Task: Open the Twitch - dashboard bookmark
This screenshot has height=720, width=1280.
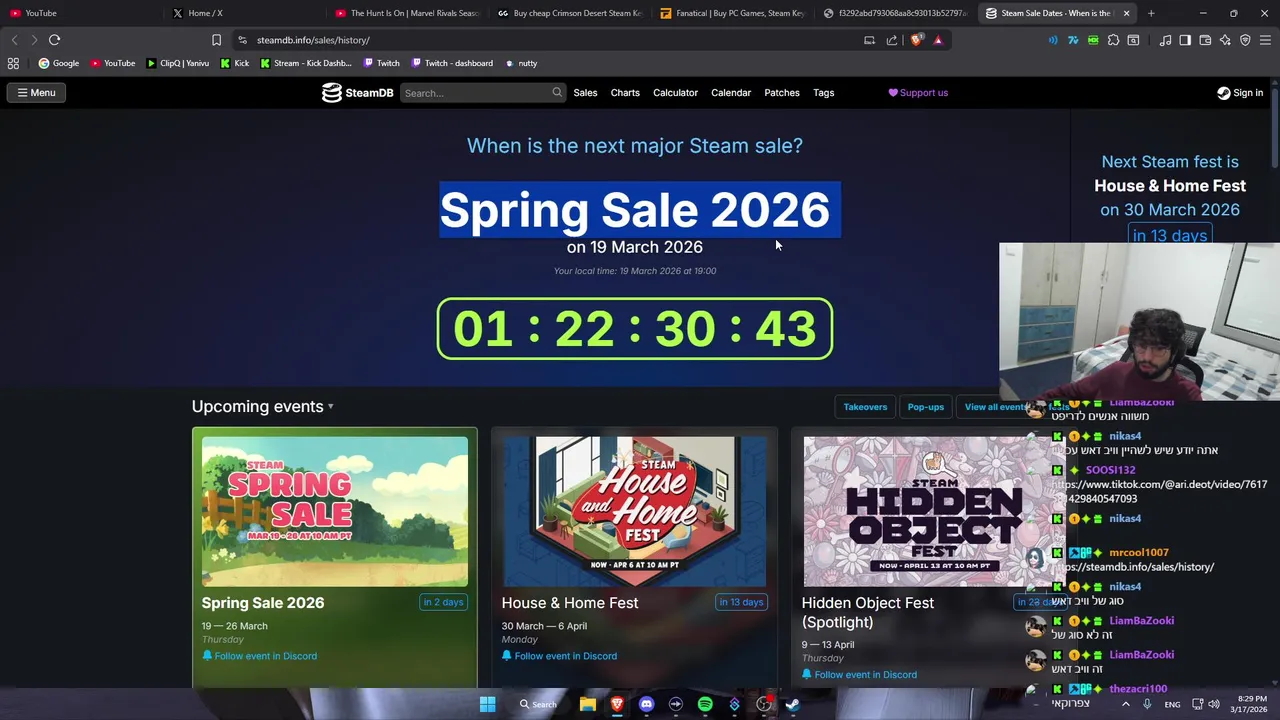Action: (x=452, y=63)
